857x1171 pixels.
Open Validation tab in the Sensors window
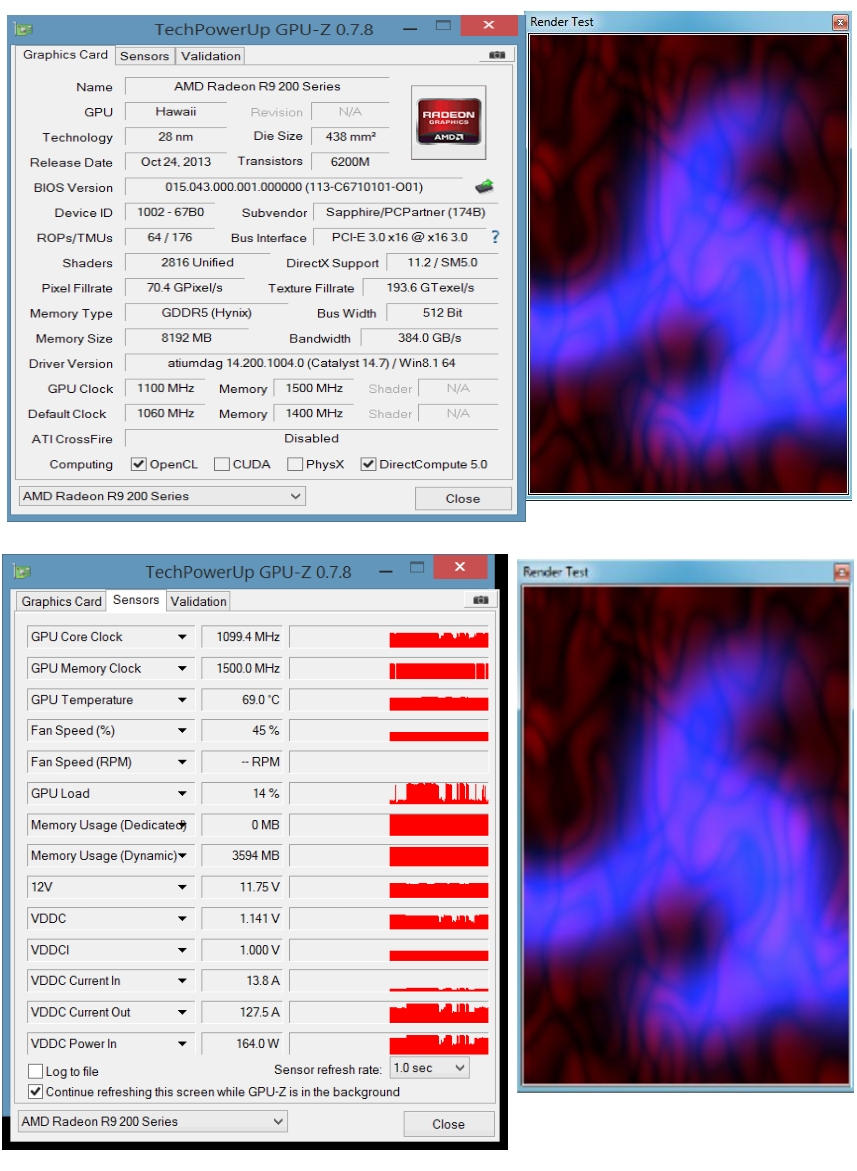[198, 601]
